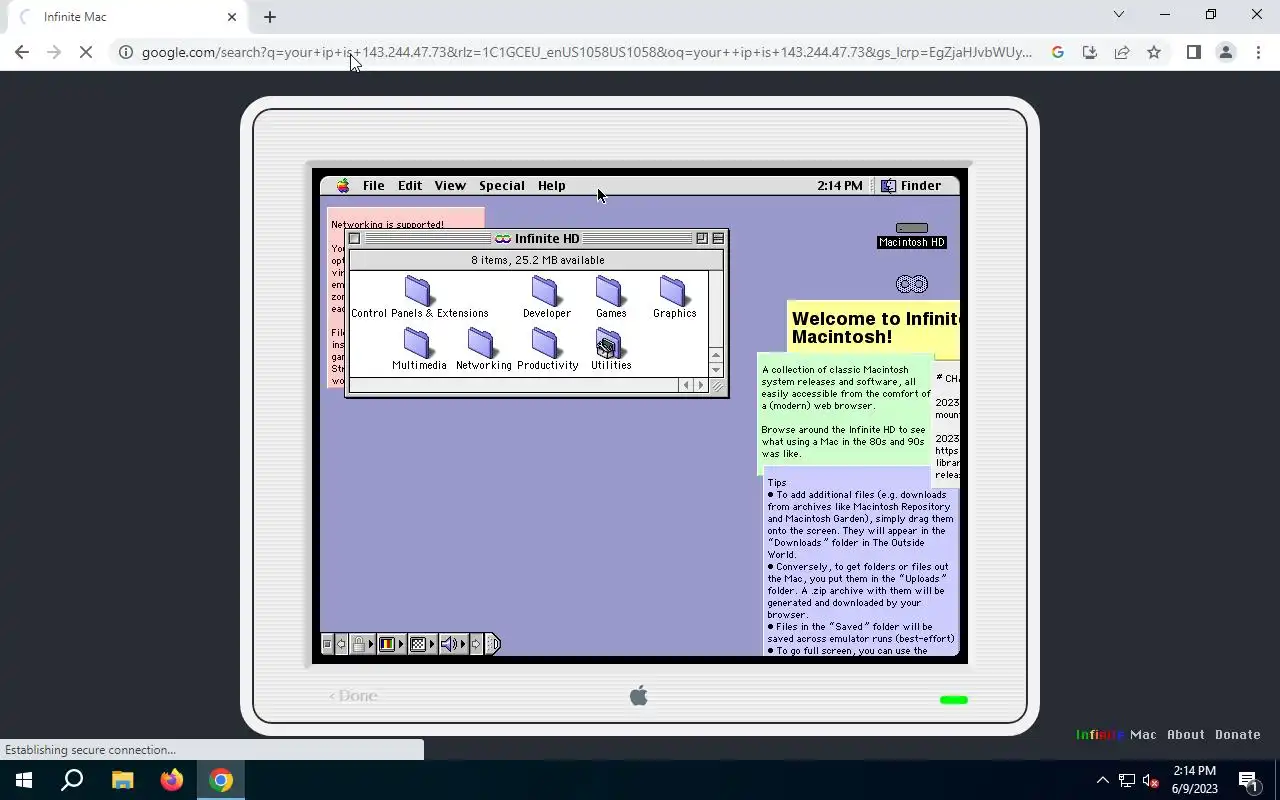Click the Control Strip right scroll arrow
The image size is (1280, 800).
point(476,644)
